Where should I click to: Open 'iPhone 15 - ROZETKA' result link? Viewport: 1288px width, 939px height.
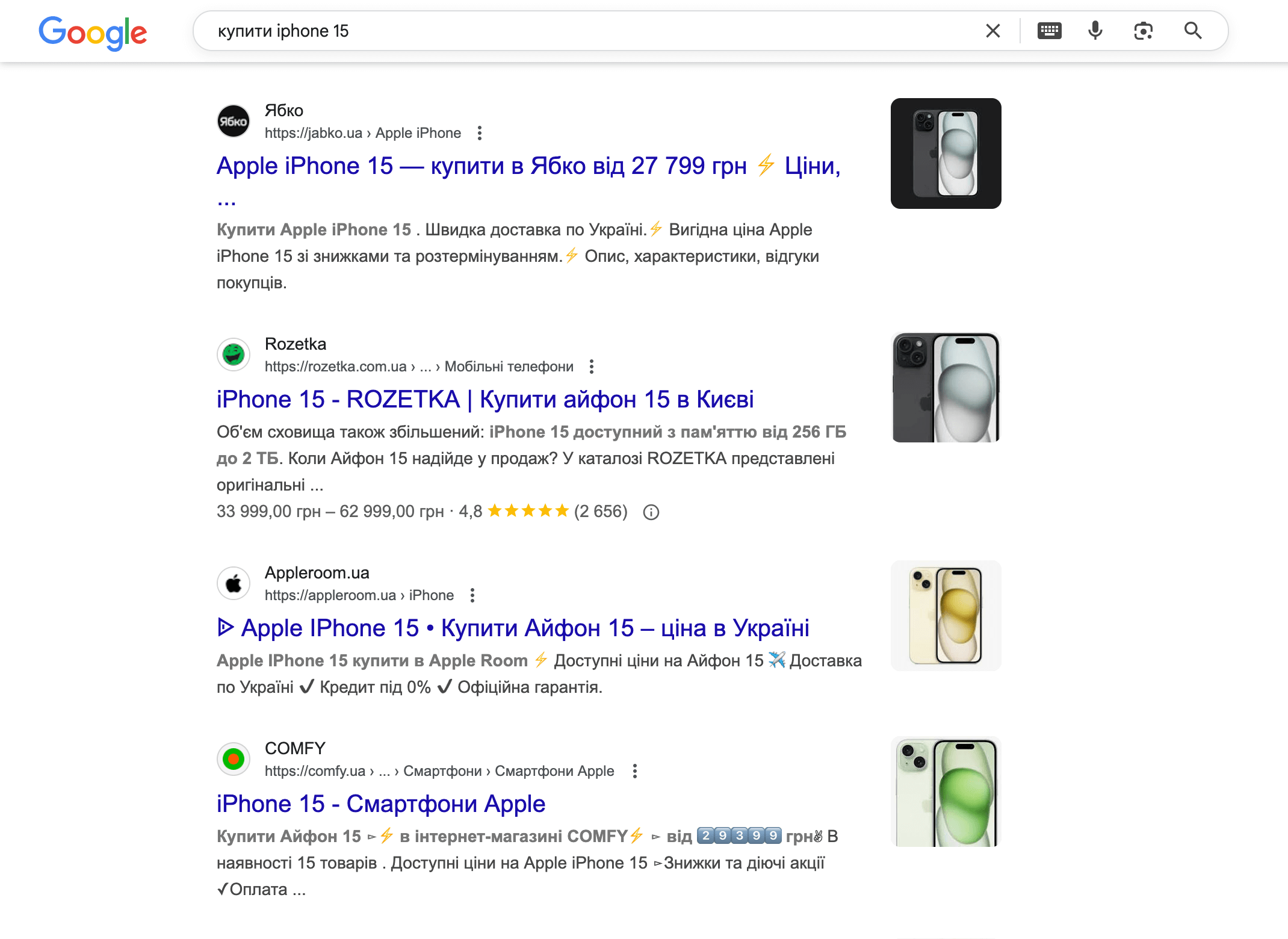point(485,400)
